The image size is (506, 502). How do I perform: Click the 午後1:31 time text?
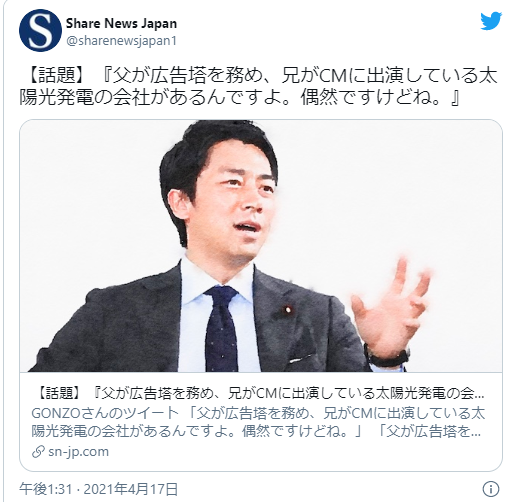point(46,489)
